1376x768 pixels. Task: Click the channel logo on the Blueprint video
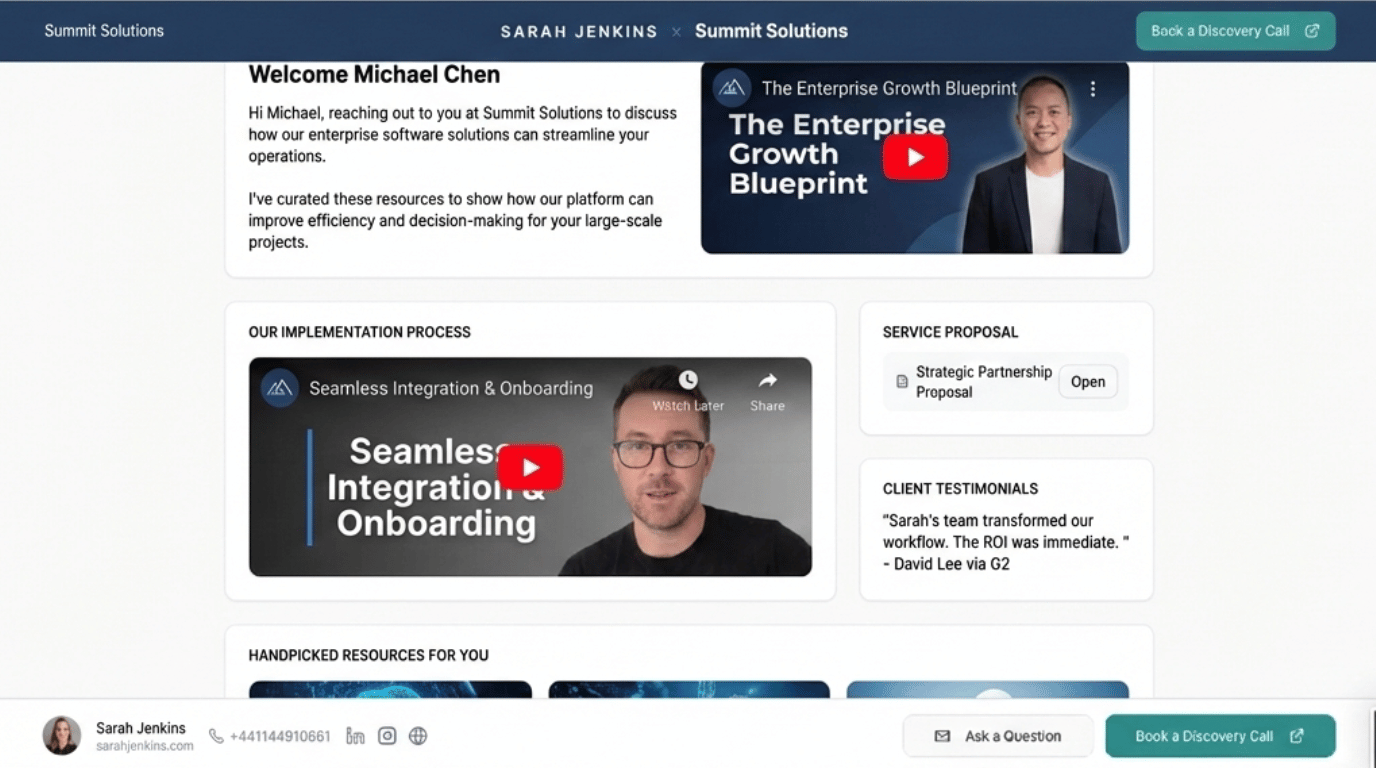tap(732, 88)
